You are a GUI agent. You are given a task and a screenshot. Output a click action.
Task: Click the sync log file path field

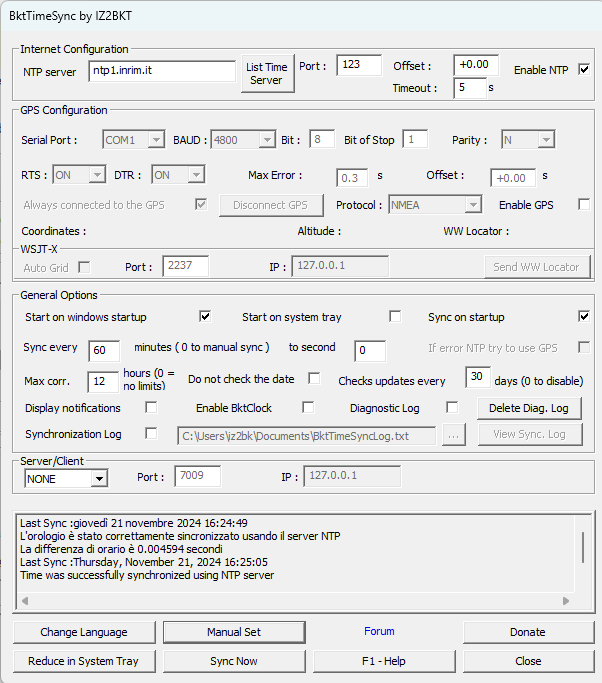pos(307,436)
